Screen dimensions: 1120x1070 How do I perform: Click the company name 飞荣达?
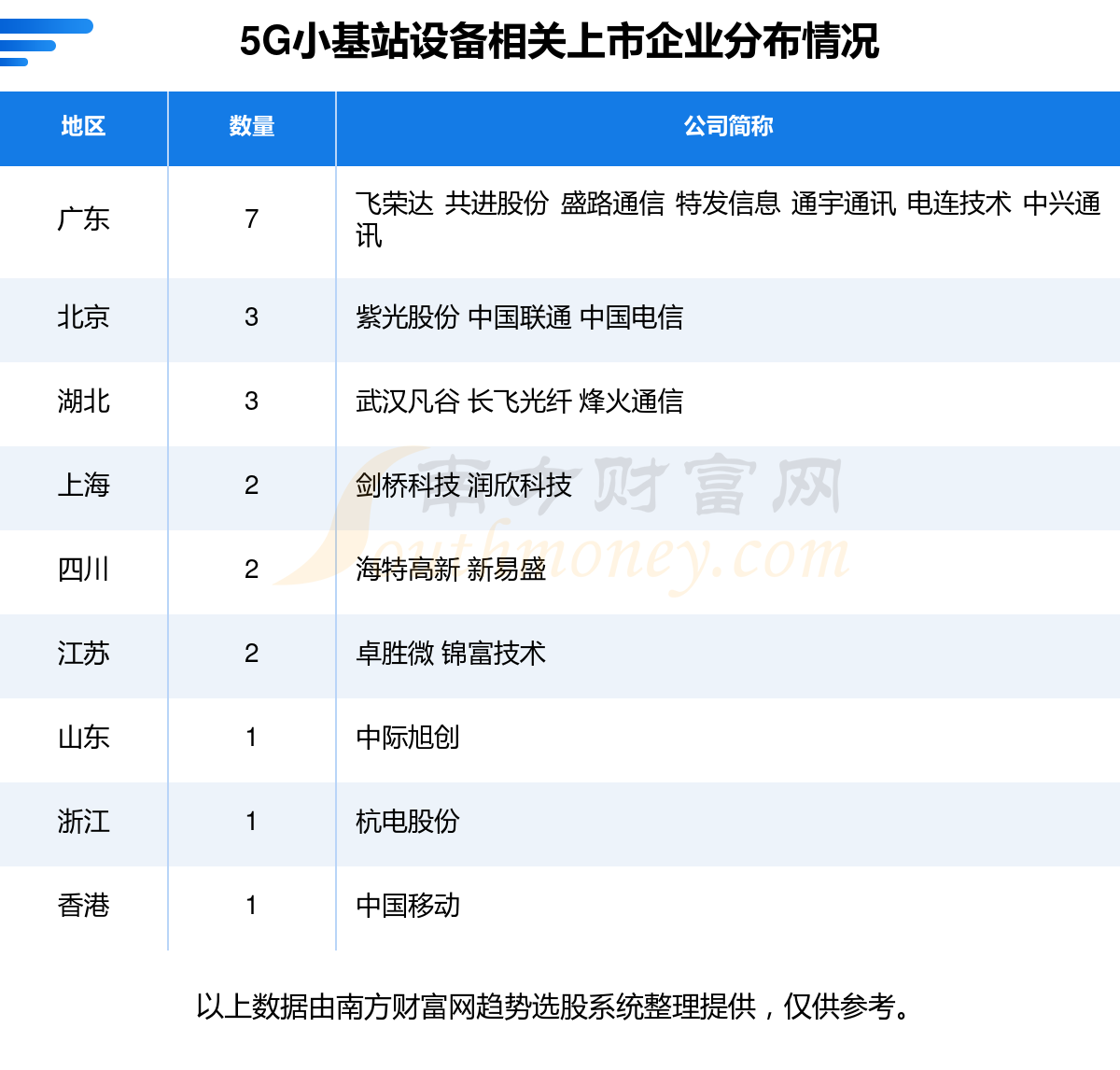tap(395, 204)
